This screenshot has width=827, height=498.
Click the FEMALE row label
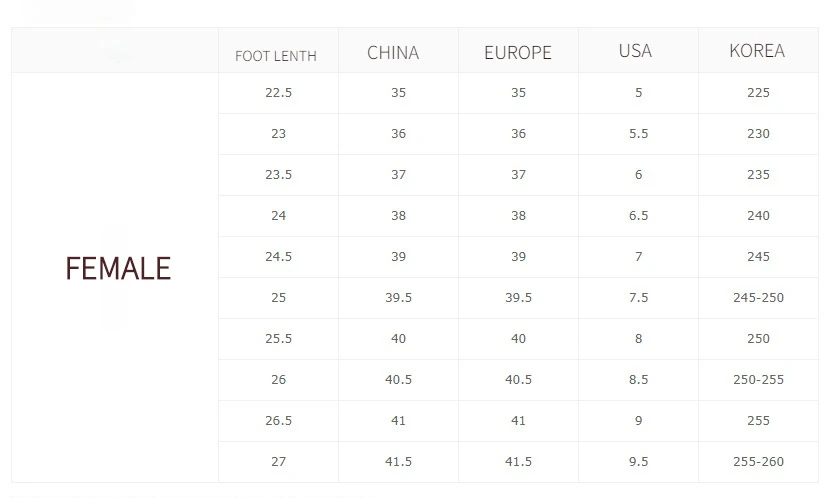point(118,268)
